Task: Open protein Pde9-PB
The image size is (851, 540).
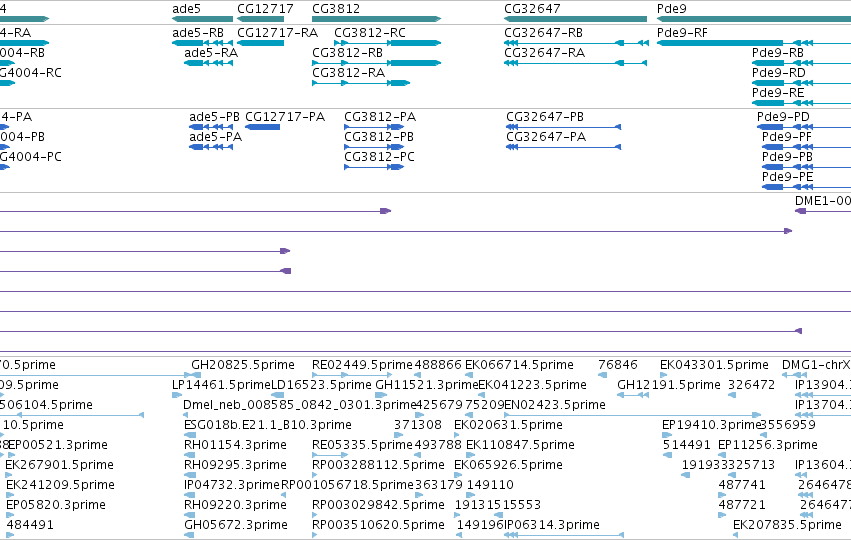Action: click(787, 157)
